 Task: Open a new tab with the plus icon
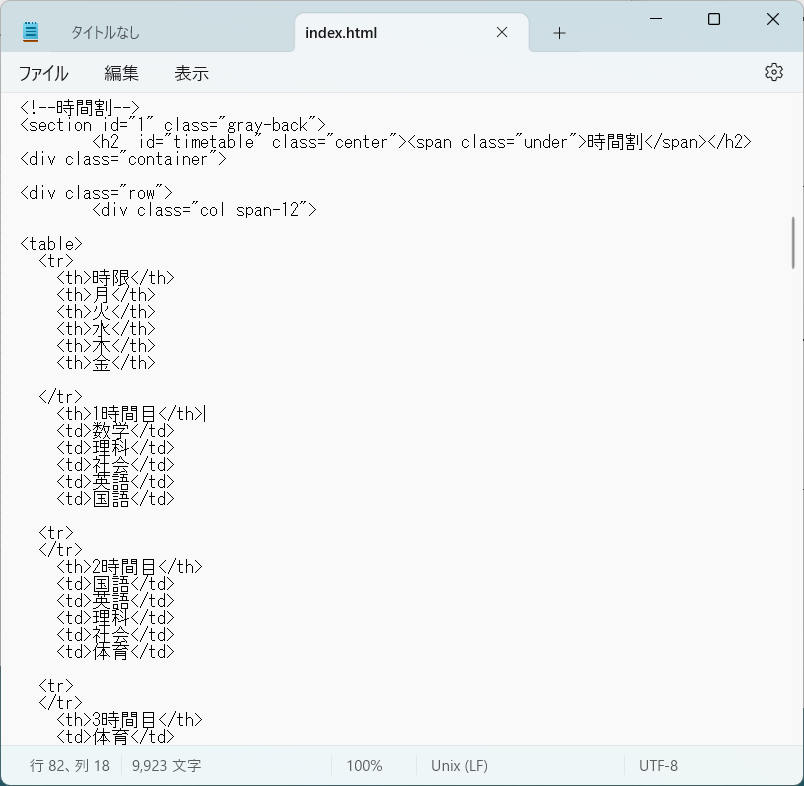click(x=558, y=32)
